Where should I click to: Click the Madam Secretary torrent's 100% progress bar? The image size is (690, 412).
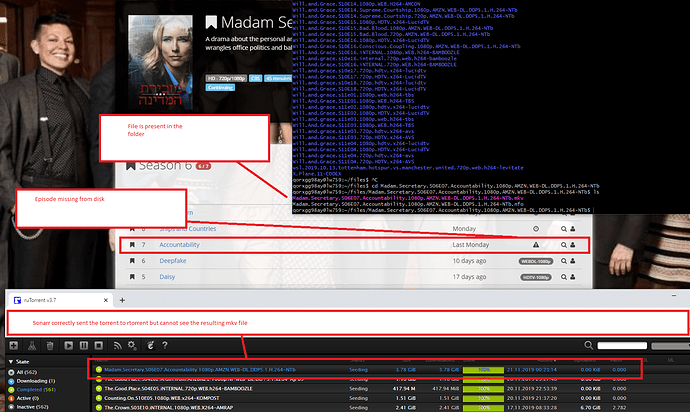[x=483, y=370]
